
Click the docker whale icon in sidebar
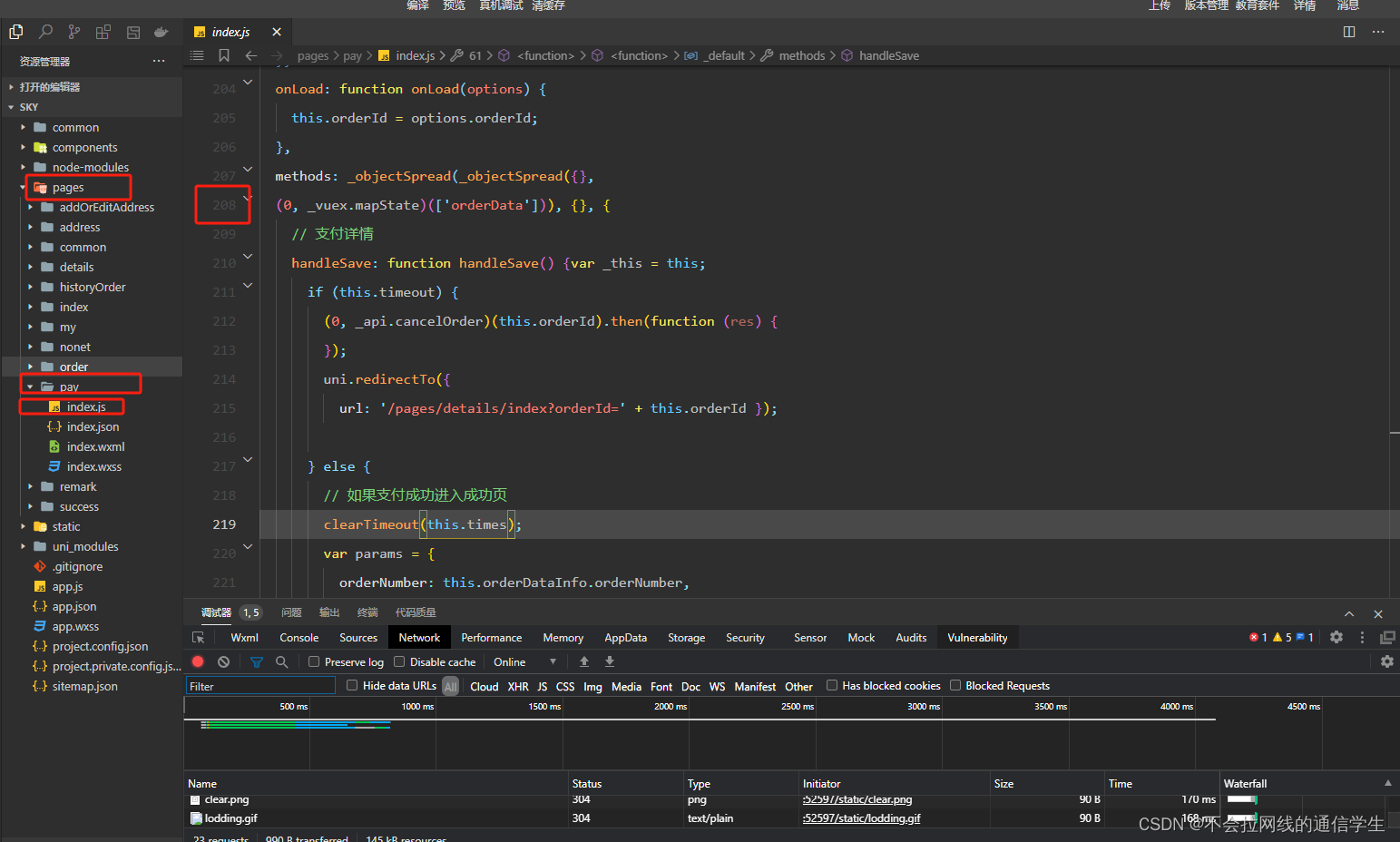click(162, 32)
